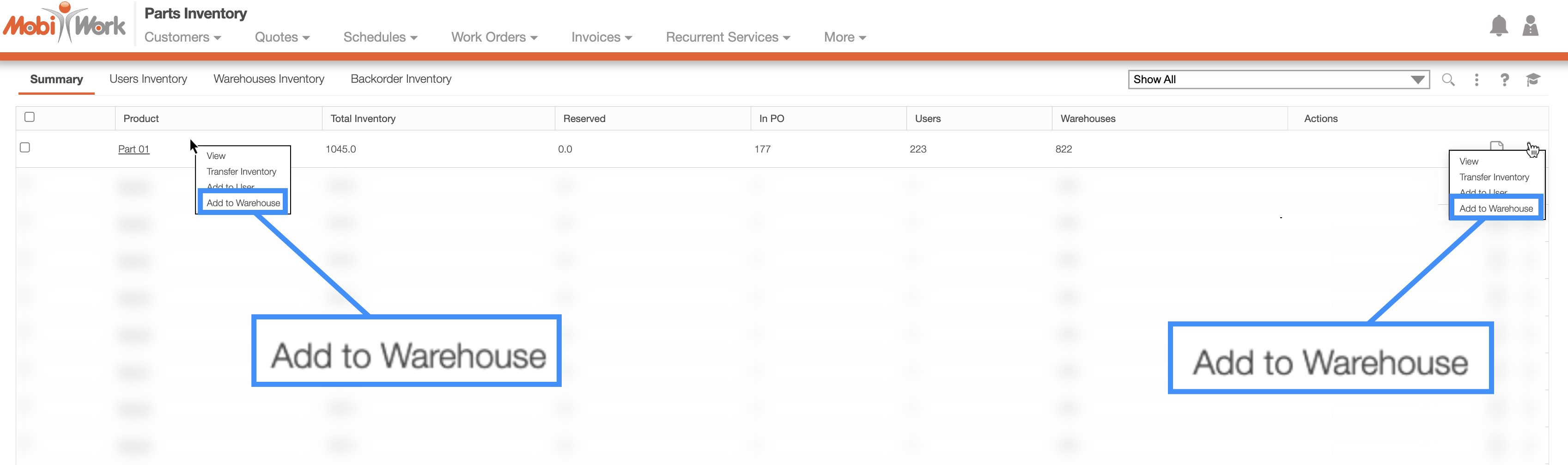Expand the Show All filter dropdown
Image resolution: width=1568 pixels, height=465 pixels.
click(x=1278, y=80)
